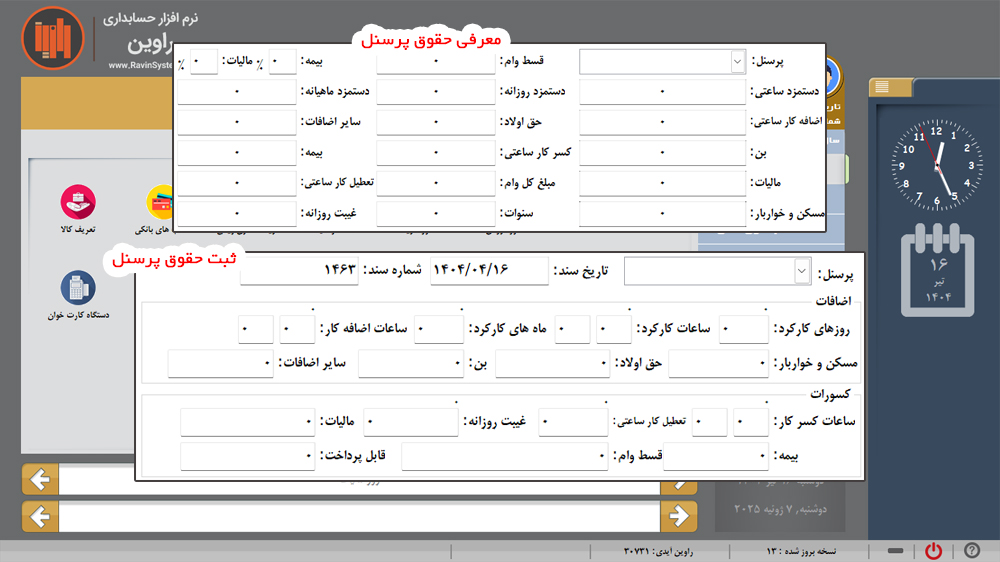Open the card reader device (دستگاه کارت خوان) icon
The height and width of the screenshot is (562, 1000).
[78, 288]
